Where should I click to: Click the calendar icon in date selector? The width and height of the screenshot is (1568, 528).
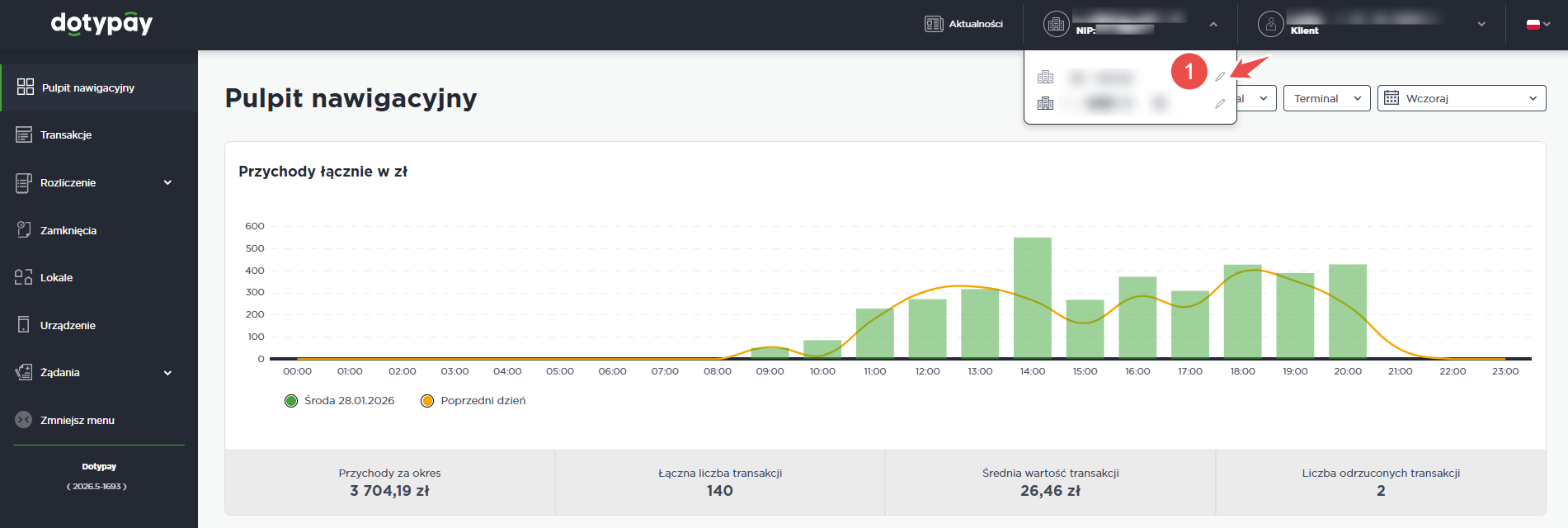pos(1391,98)
